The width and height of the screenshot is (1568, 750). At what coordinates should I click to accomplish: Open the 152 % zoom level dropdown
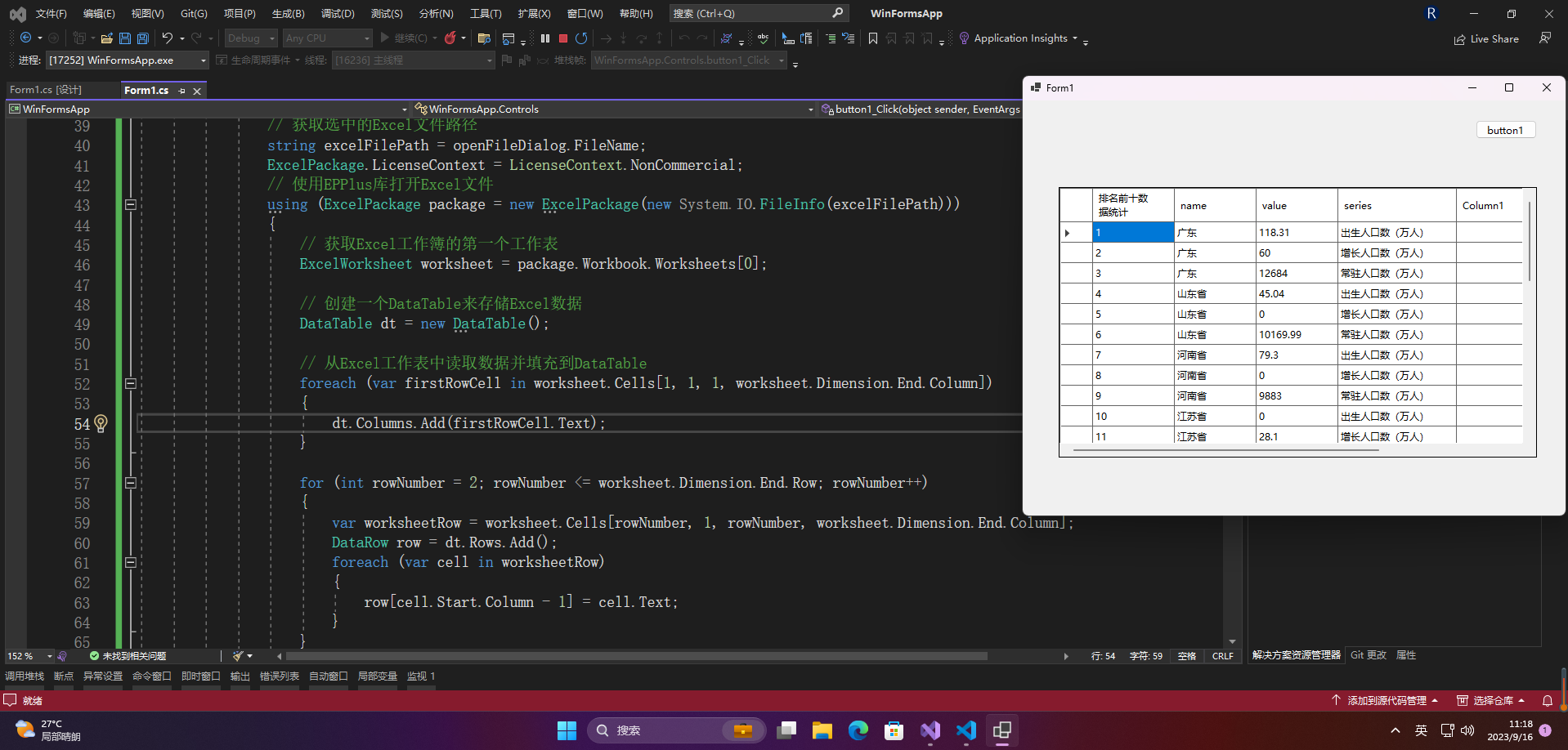click(x=29, y=656)
